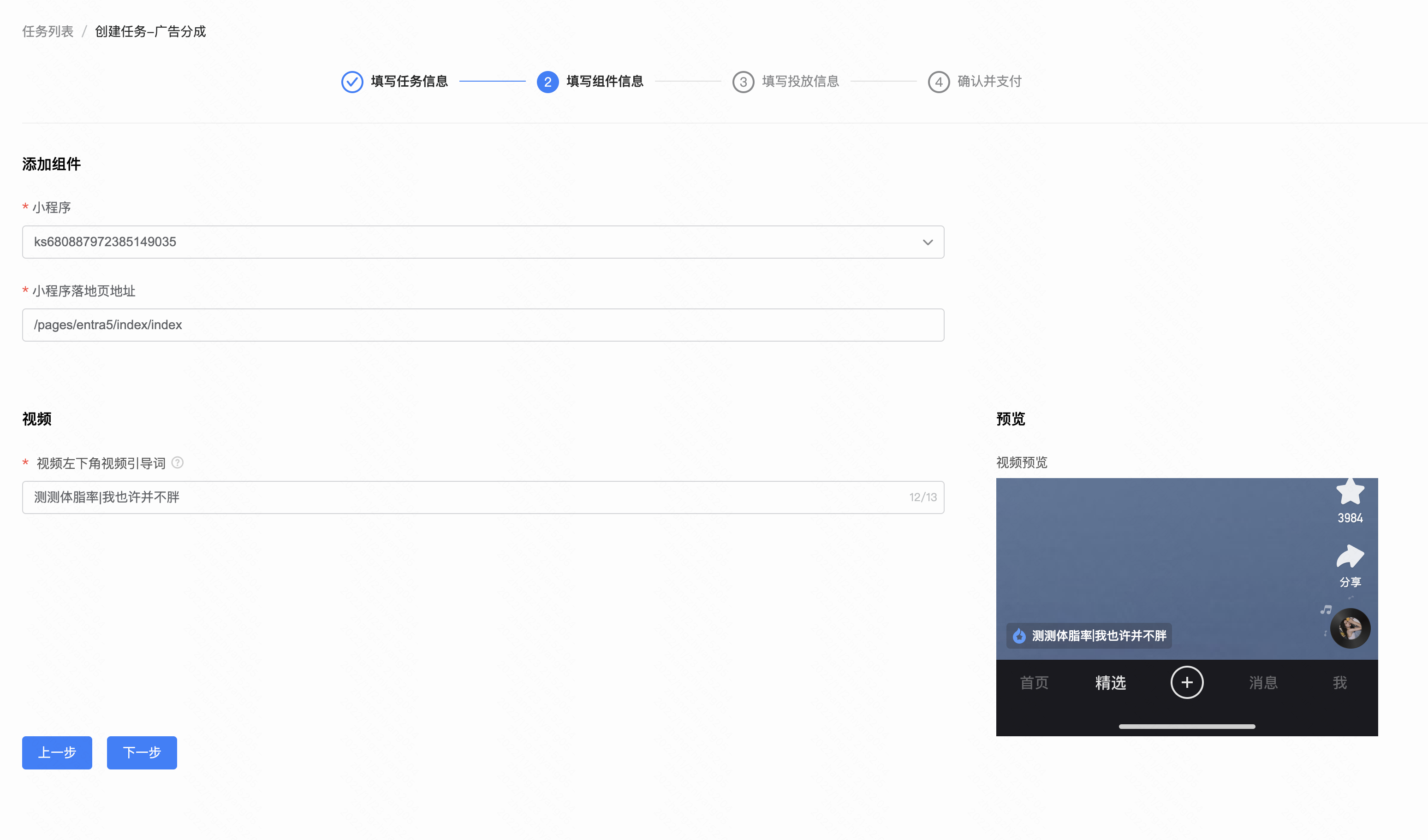Click the 视频 section heading
The width and height of the screenshot is (1428, 840).
[37, 419]
